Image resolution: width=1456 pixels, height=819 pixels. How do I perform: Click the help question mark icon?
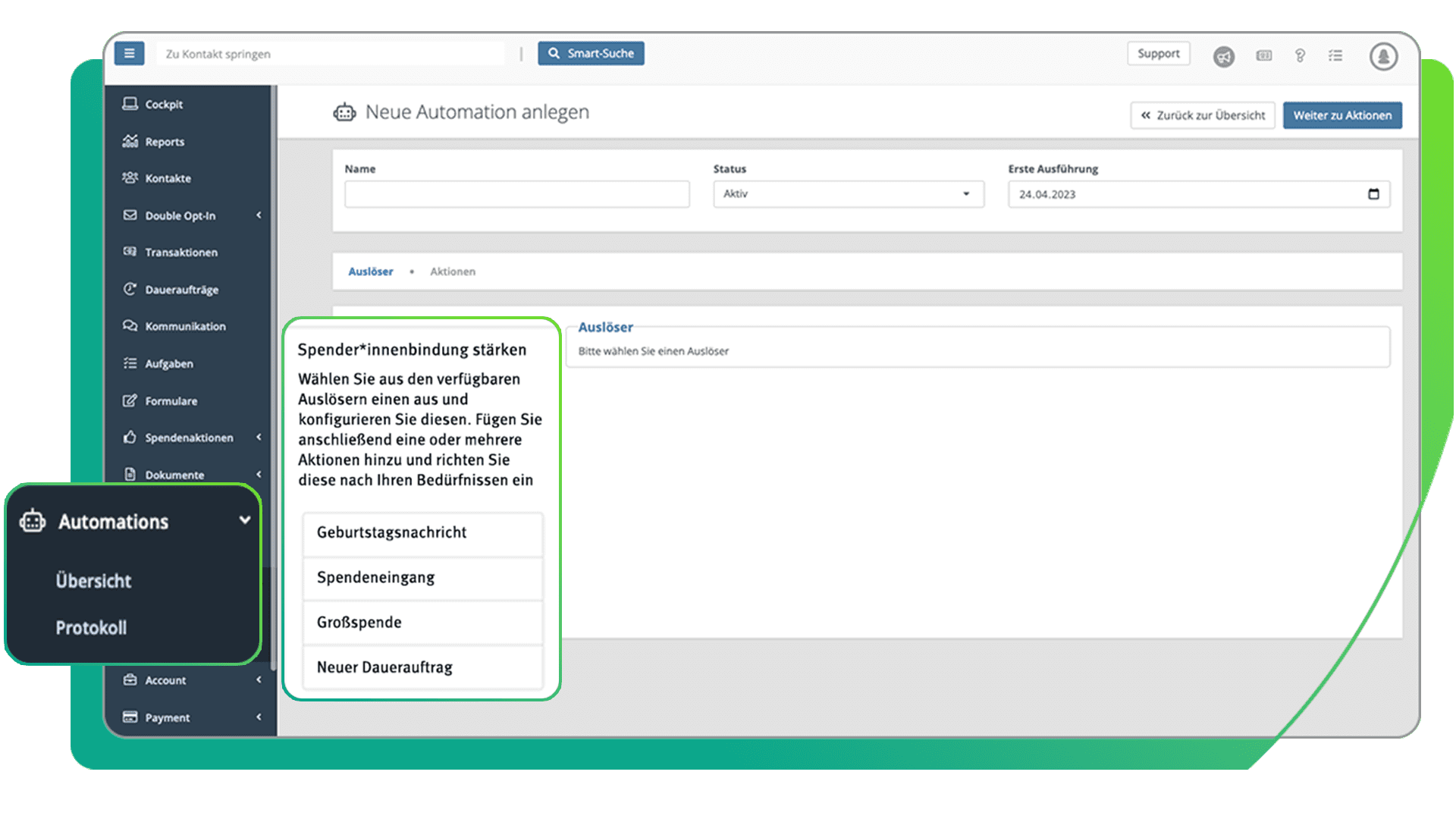[1300, 55]
